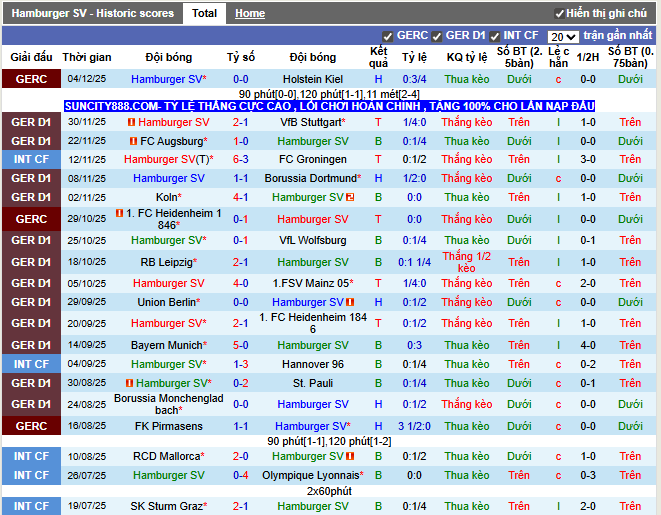Select result letter T in Stuttgart row
Viewport: 661px width, 515px height.
click(378, 122)
